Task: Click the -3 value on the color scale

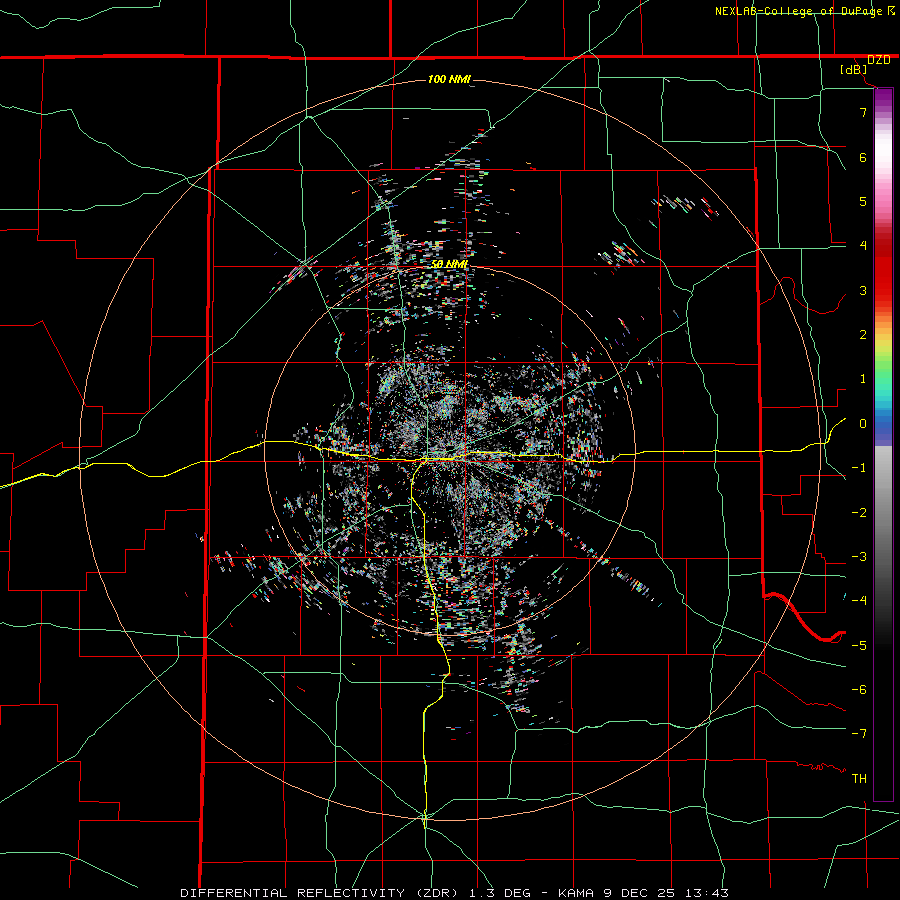Action: click(x=859, y=557)
